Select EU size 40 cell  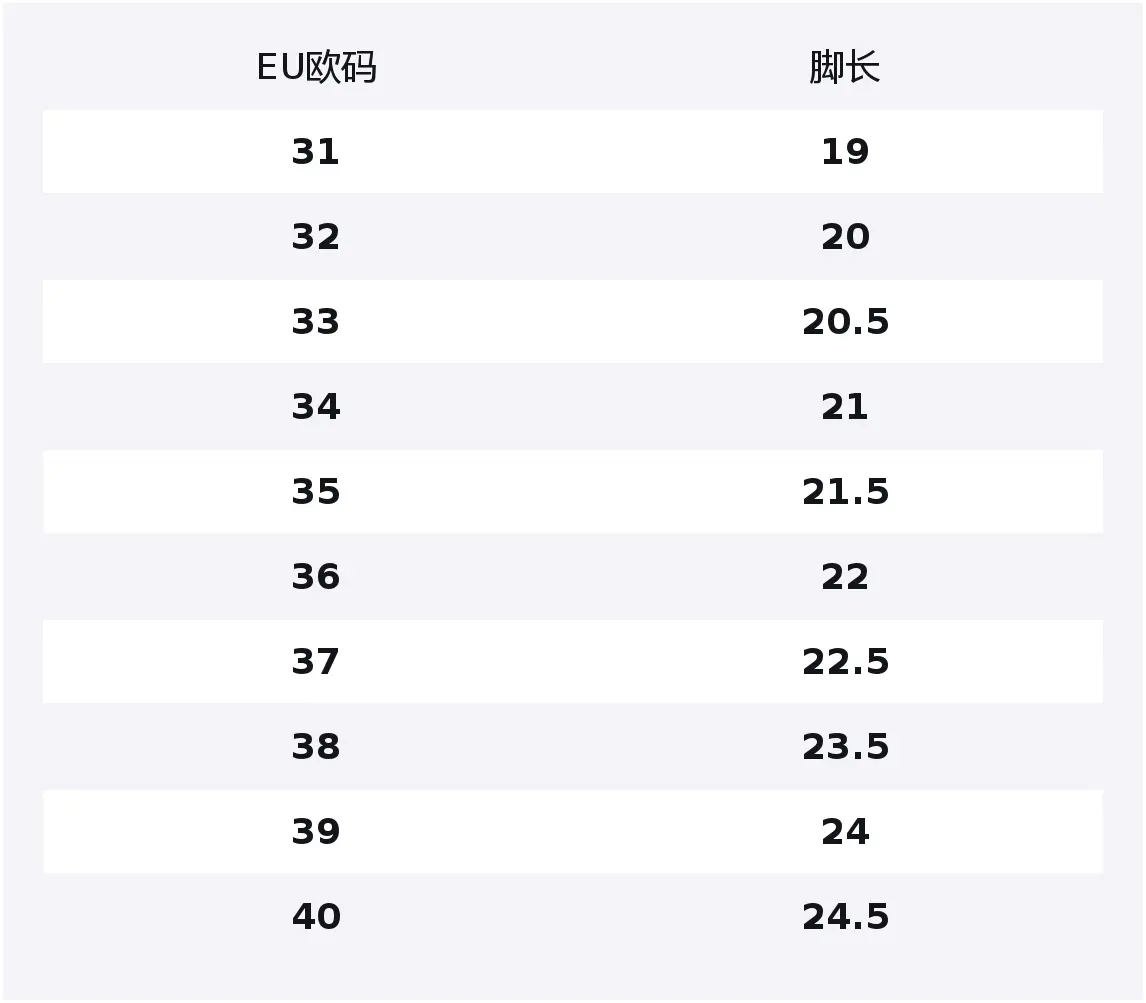point(316,917)
